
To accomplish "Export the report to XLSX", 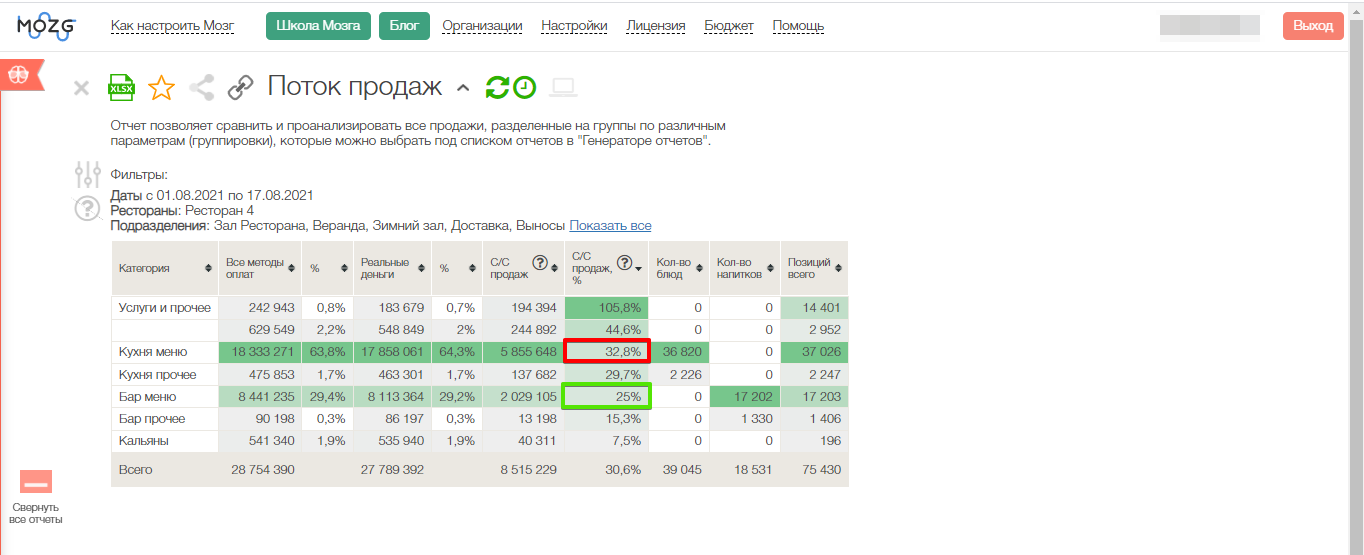I will point(122,88).
